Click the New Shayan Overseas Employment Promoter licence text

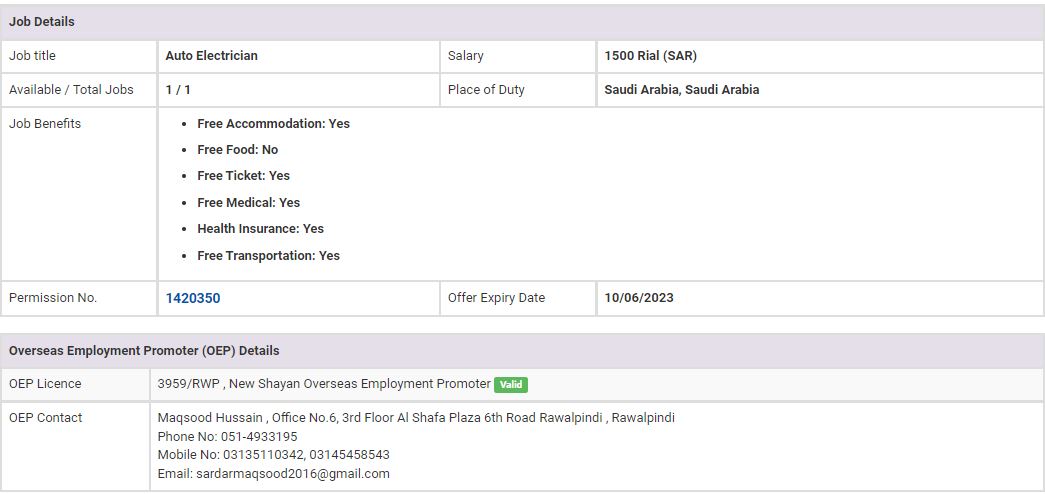(x=359, y=384)
